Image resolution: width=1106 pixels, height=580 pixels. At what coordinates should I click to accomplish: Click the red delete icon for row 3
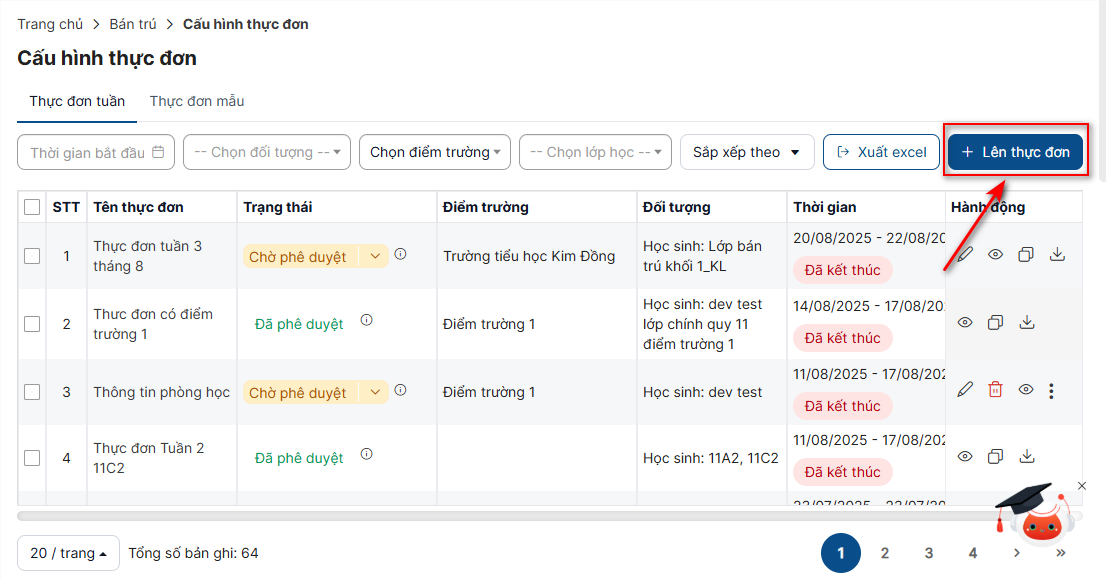point(995,390)
